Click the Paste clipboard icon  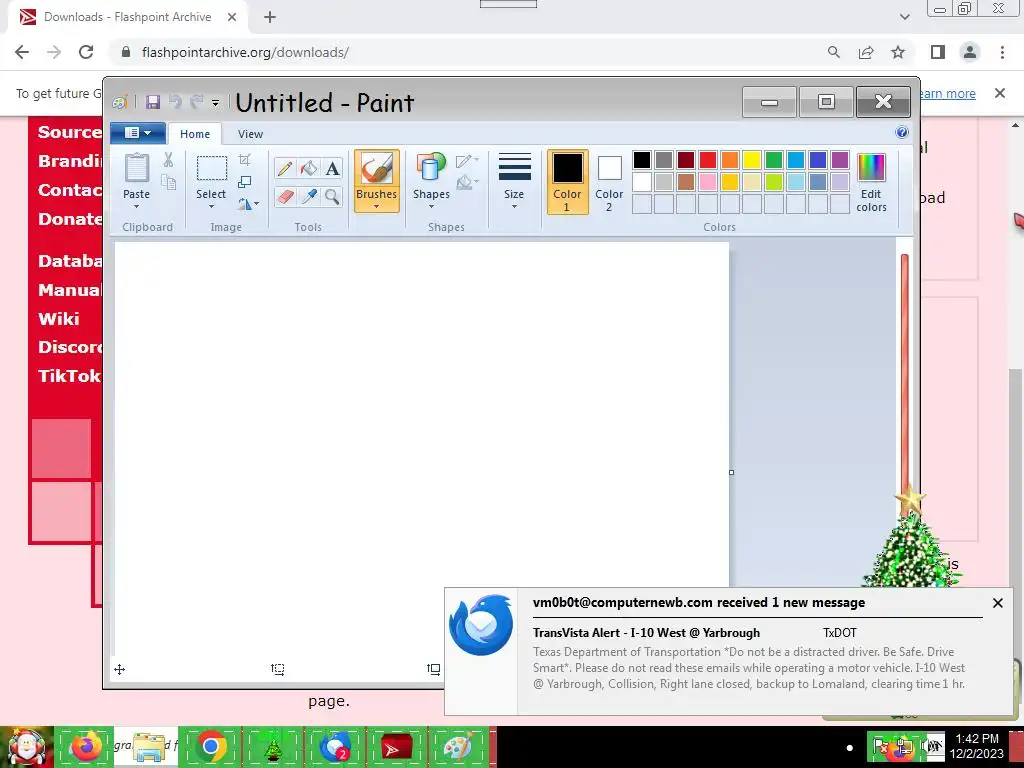pyautogui.click(x=136, y=168)
